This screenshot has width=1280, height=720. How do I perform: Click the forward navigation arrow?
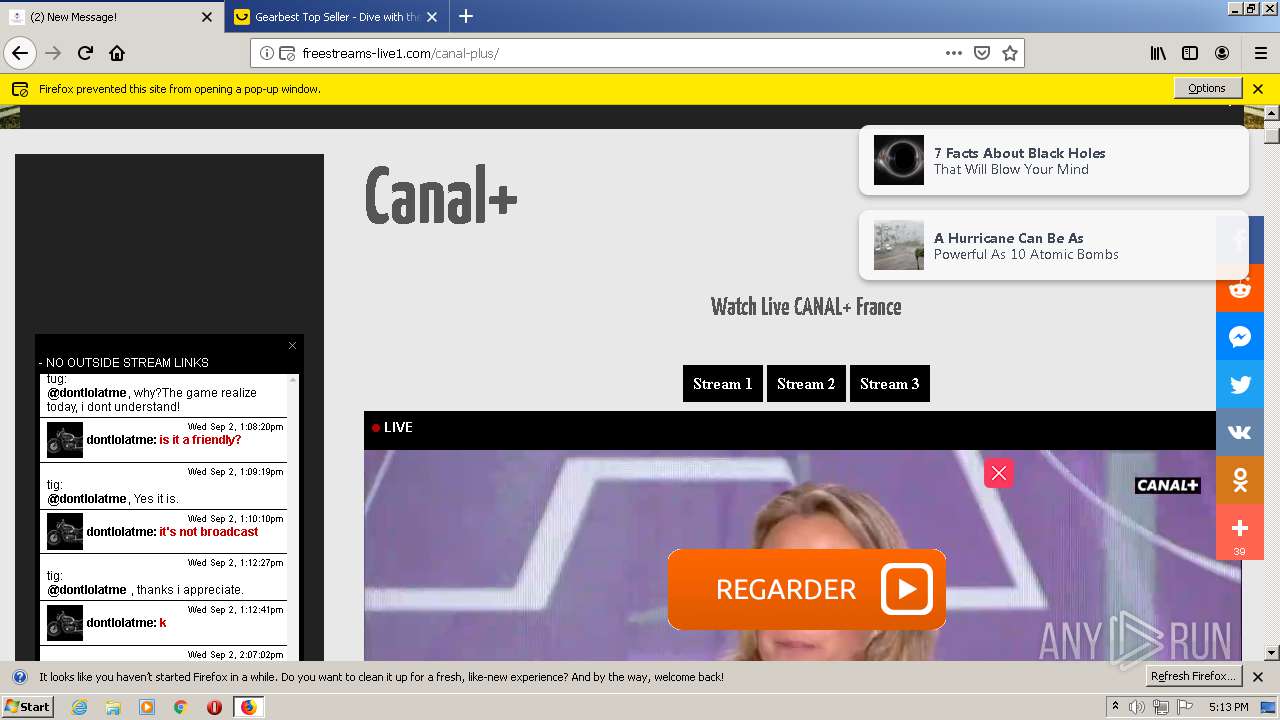tap(53, 53)
